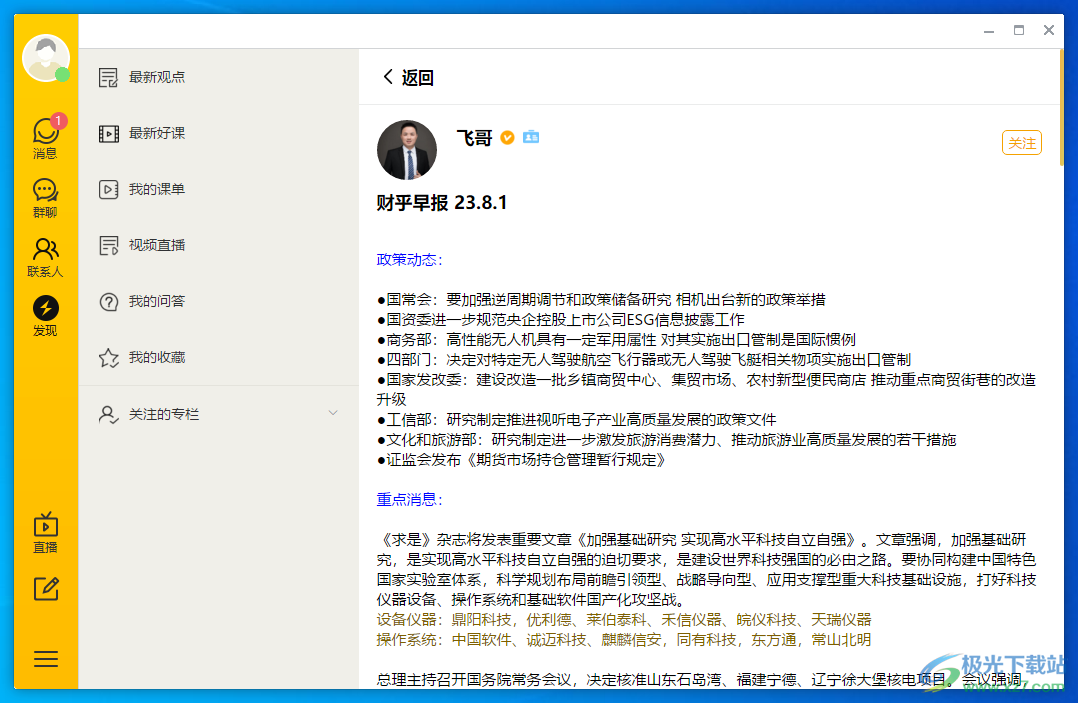Image resolution: width=1078 pixels, height=703 pixels.
Task: Click author name 飞哥
Action: click(474, 137)
